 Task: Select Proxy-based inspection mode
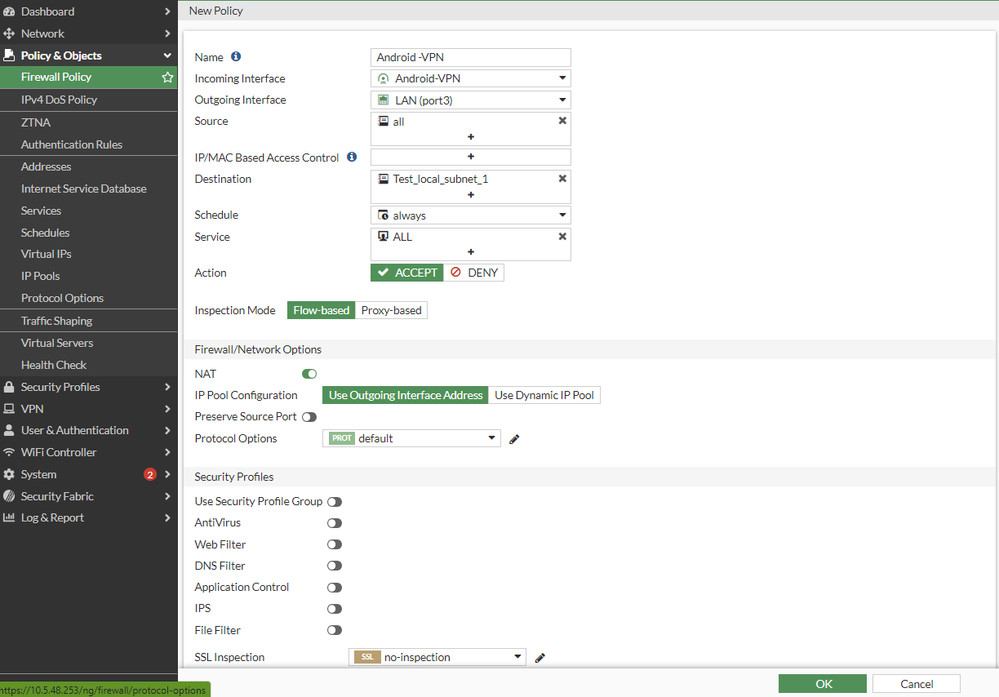(391, 310)
